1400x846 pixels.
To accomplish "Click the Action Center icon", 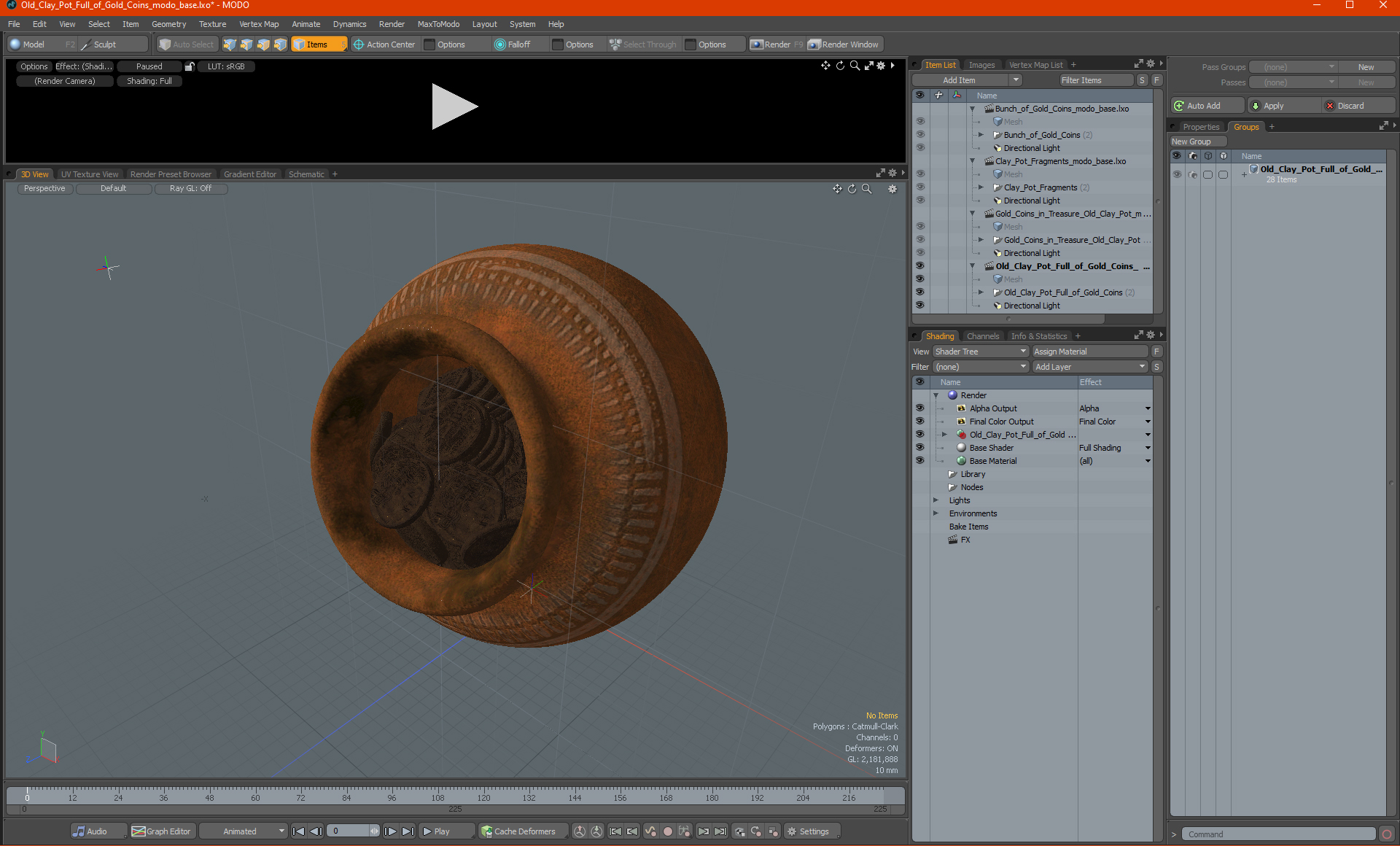I will [x=359, y=44].
